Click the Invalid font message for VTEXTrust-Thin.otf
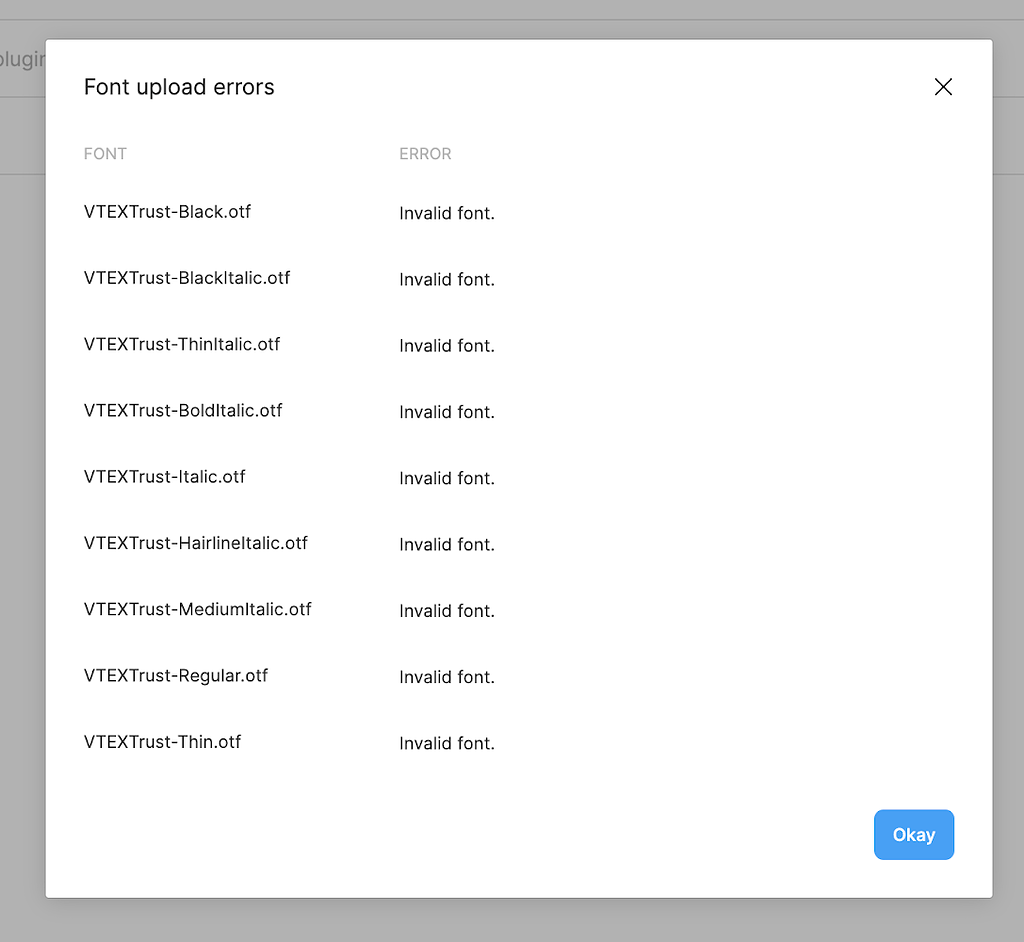 [x=447, y=743]
